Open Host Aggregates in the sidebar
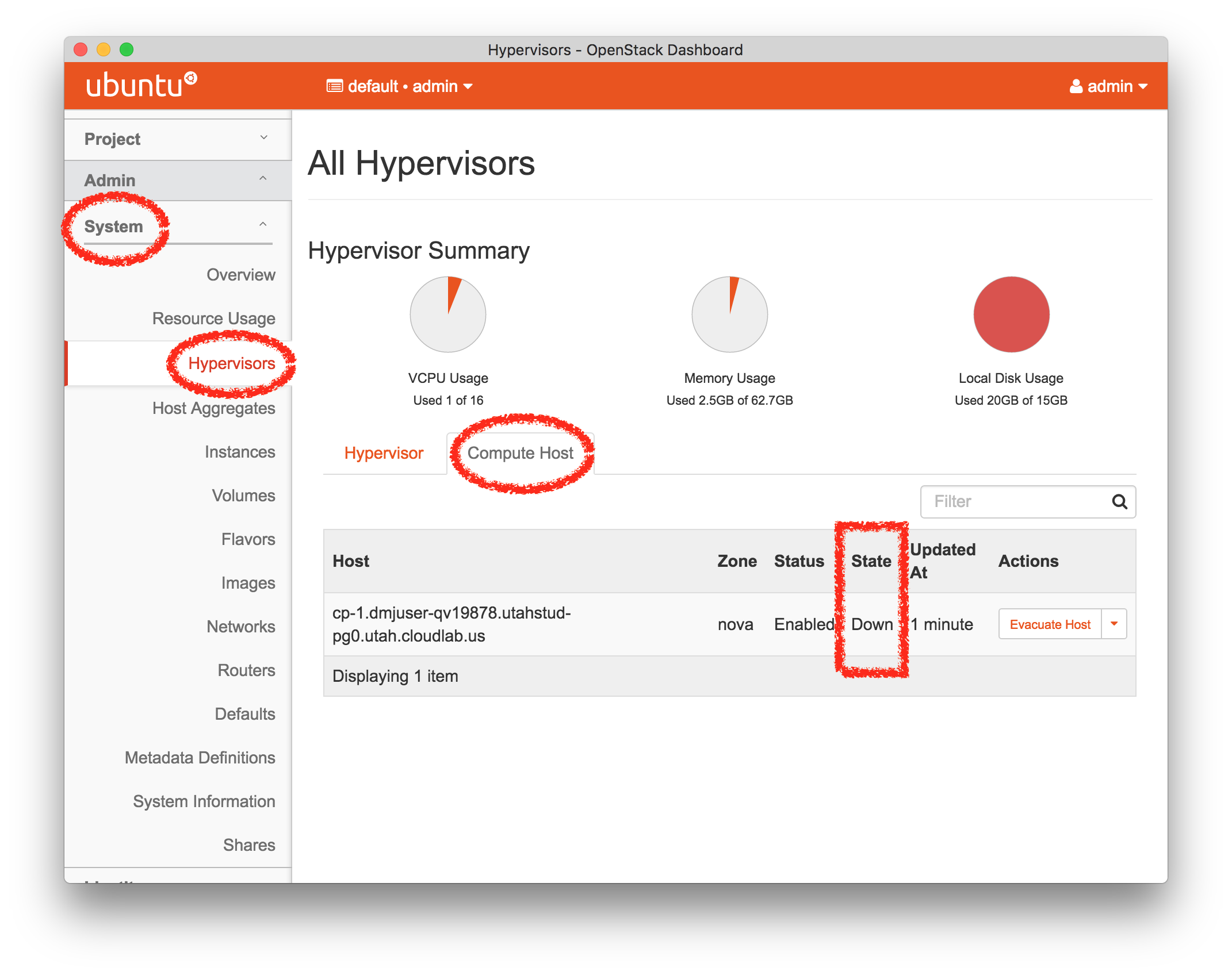Screen dimensions: 1232x975 coord(213,408)
